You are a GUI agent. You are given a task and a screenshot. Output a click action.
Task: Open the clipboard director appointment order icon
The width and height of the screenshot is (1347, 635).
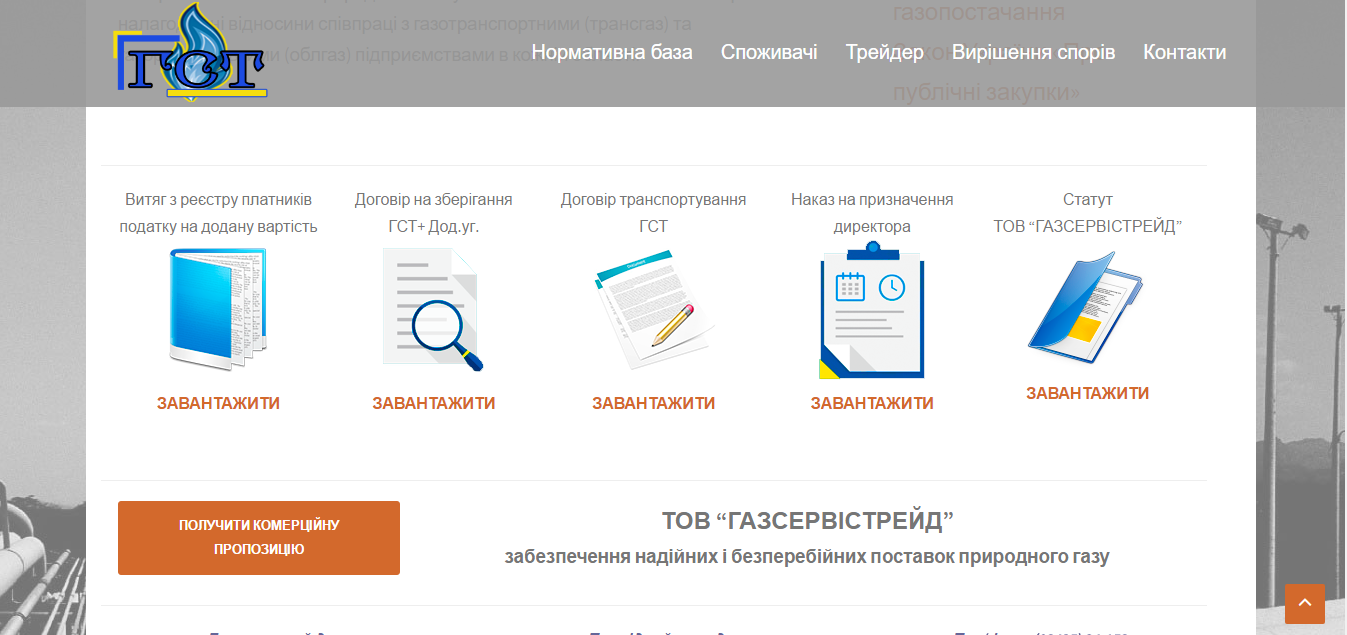pos(872,310)
